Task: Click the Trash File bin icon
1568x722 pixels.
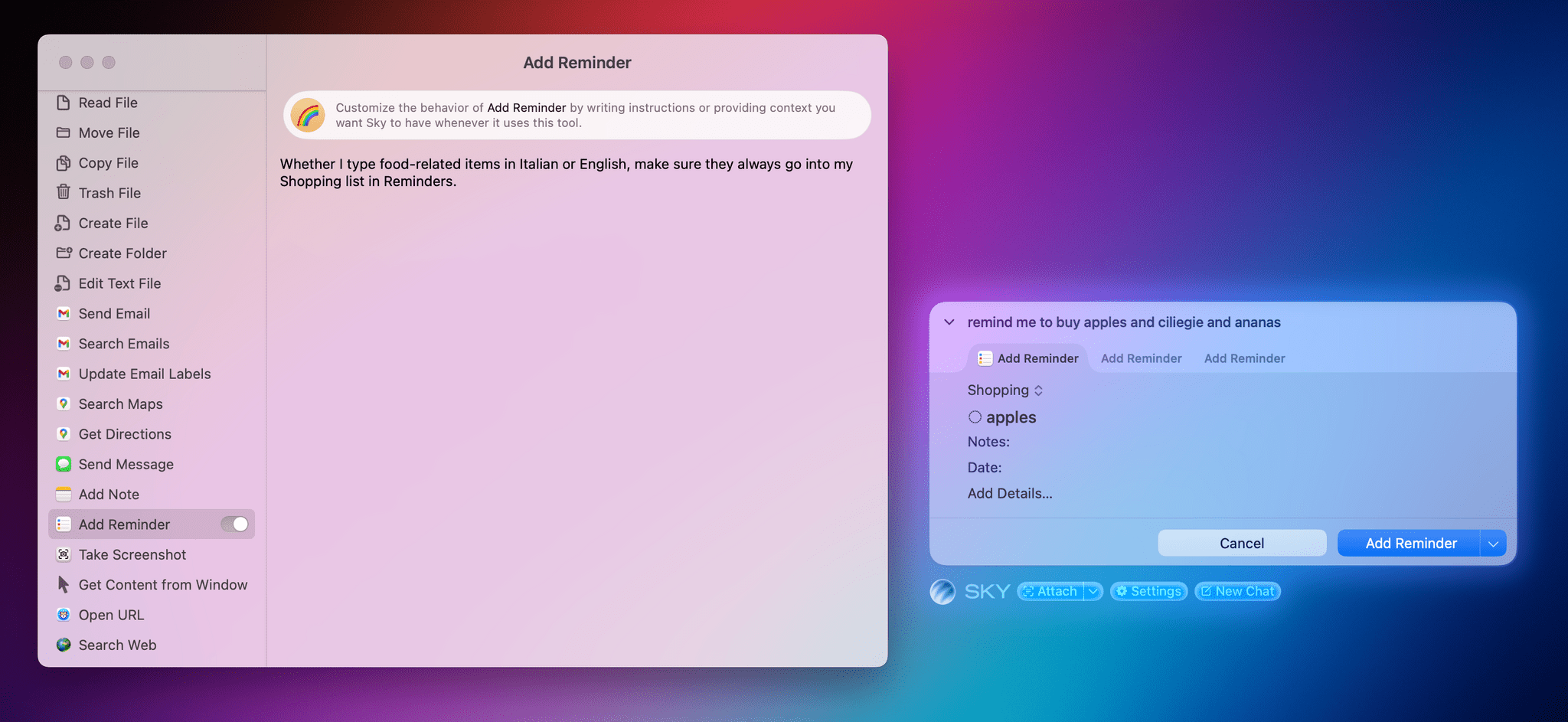Action: [x=64, y=192]
